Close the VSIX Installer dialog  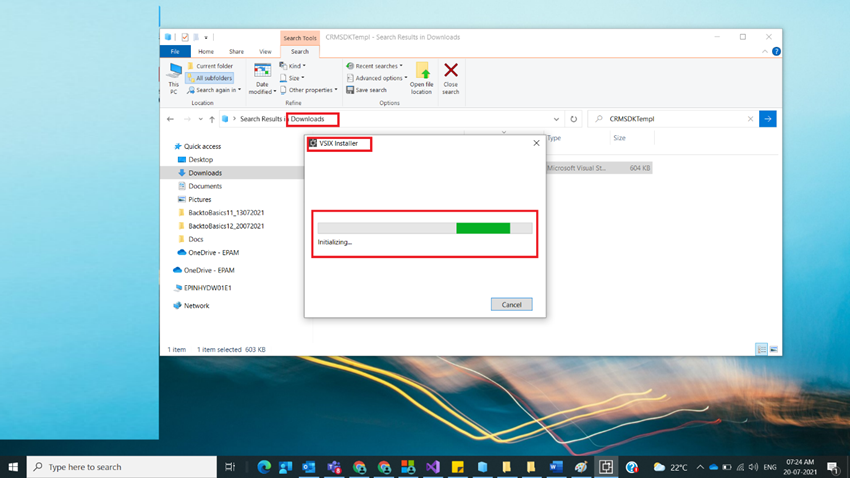(536, 143)
